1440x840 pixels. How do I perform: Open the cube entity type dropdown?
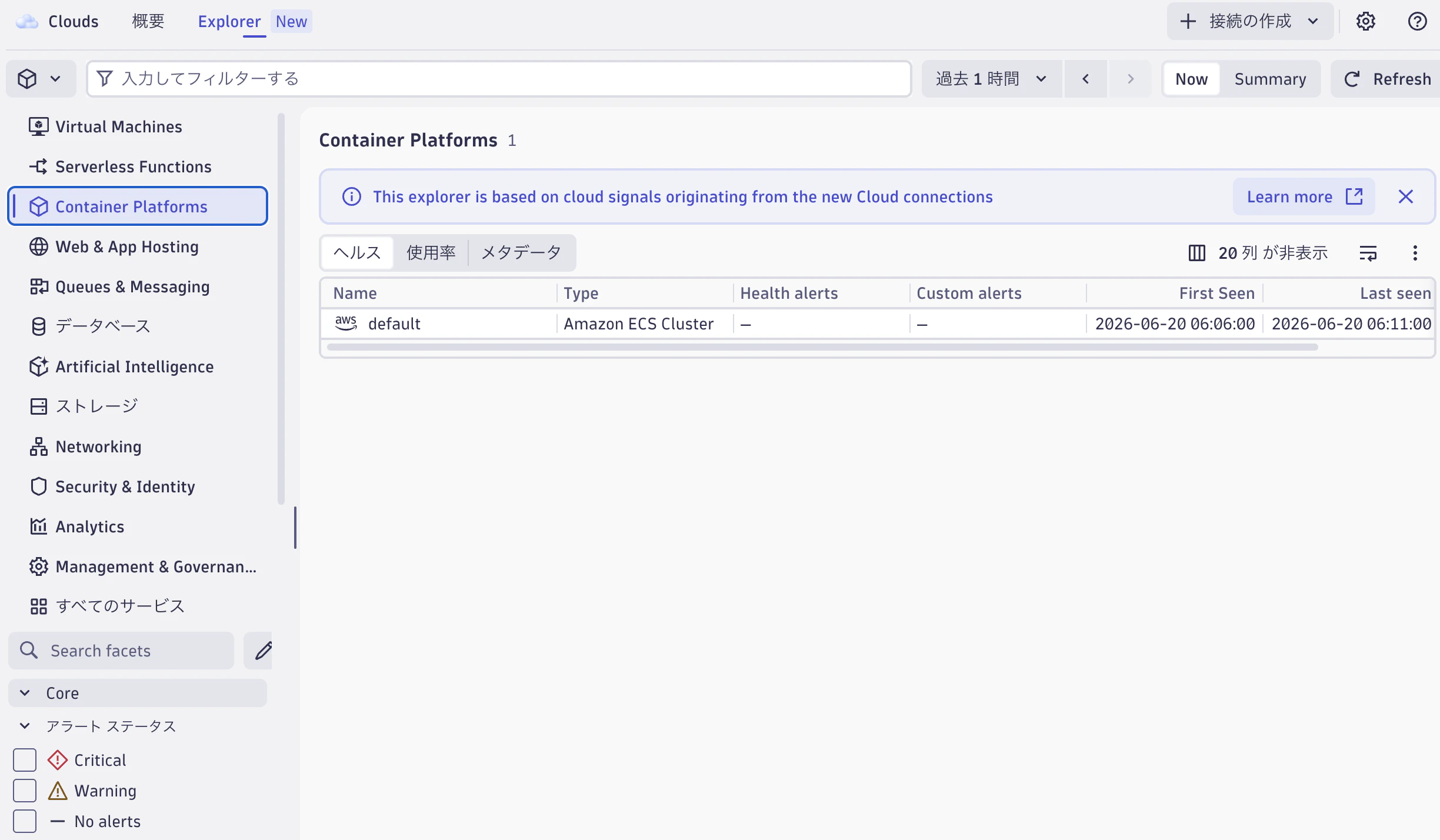pyautogui.click(x=41, y=79)
